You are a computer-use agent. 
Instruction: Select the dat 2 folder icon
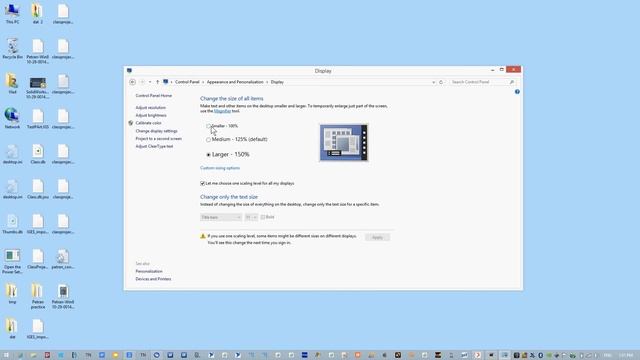click(x=38, y=13)
